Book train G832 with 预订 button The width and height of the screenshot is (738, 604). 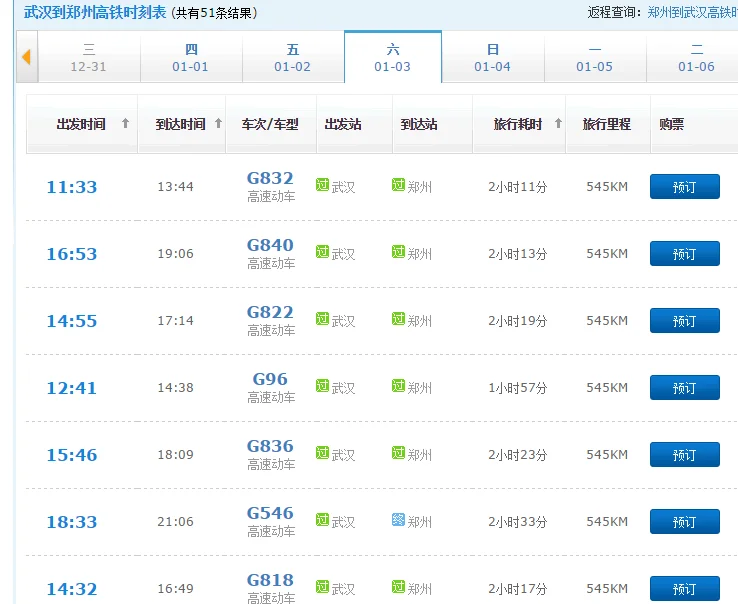click(x=684, y=187)
